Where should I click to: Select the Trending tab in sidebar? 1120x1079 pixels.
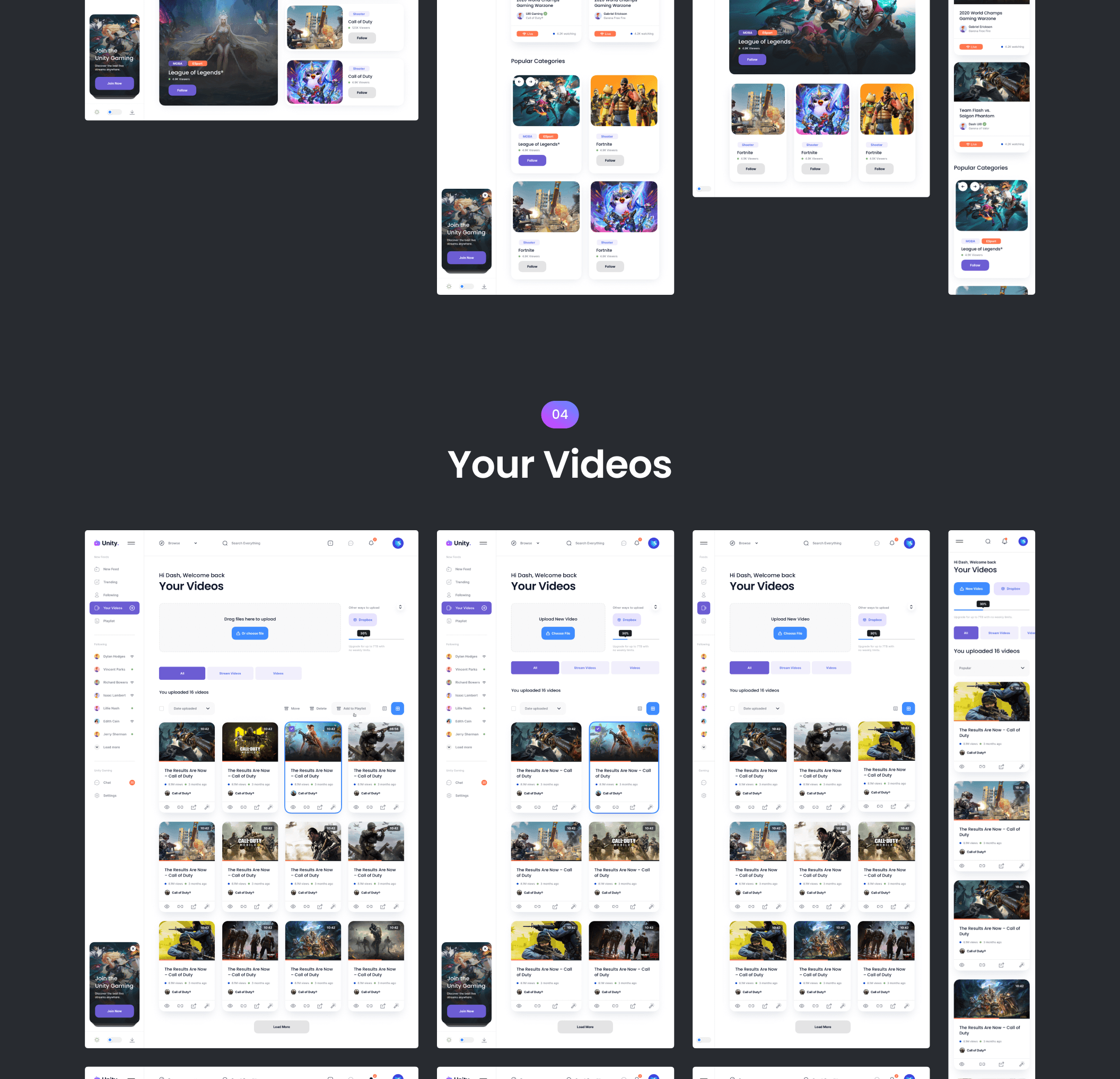click(110, 582)
